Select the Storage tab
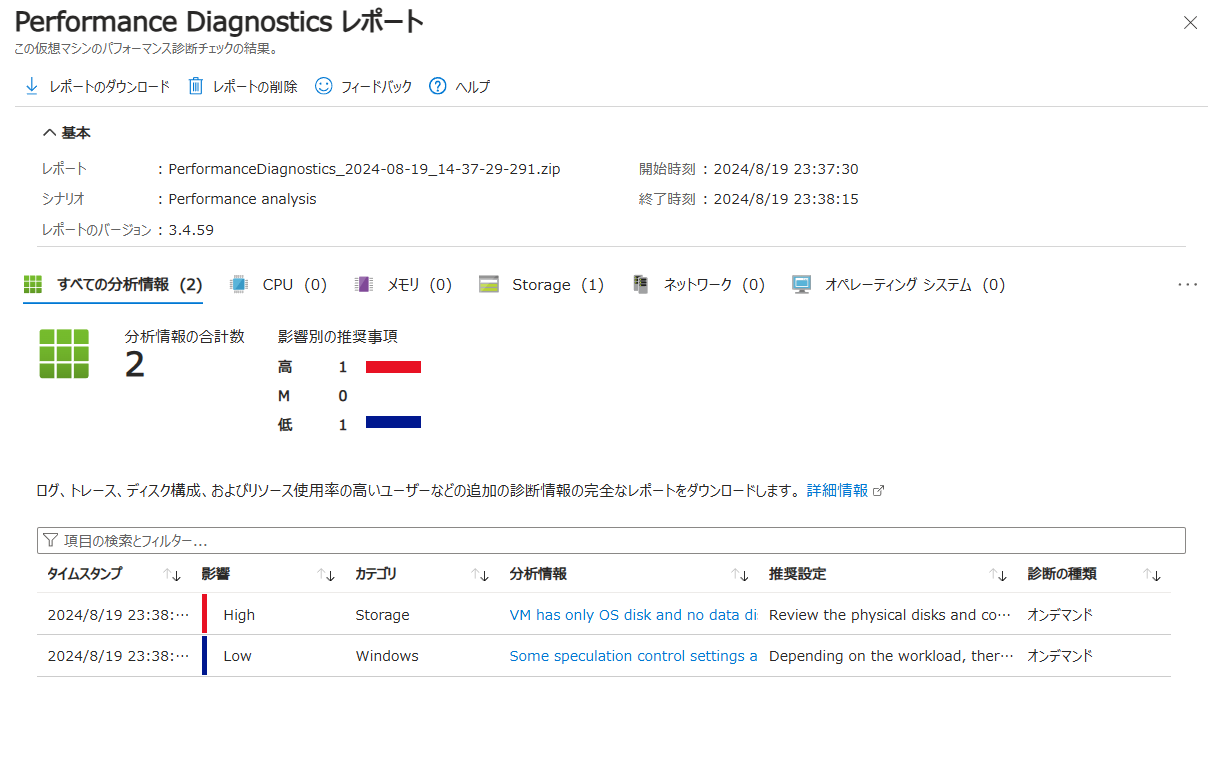 tap(541, 285)
